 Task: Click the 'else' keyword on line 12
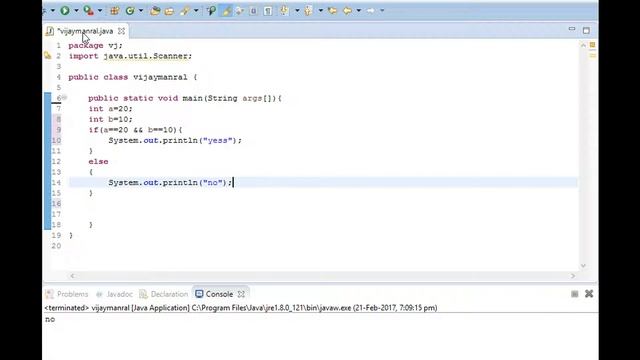coord(98,162)
